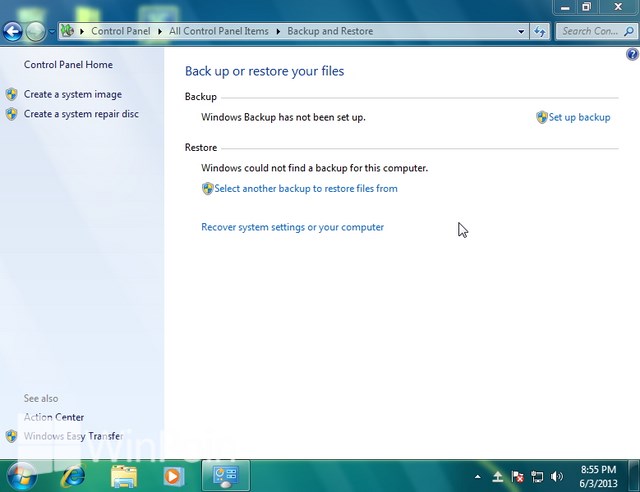This screenshot has width=640, height=492.
Task: Click the Control Panel icon in address bar
Action: click(68, 31)
